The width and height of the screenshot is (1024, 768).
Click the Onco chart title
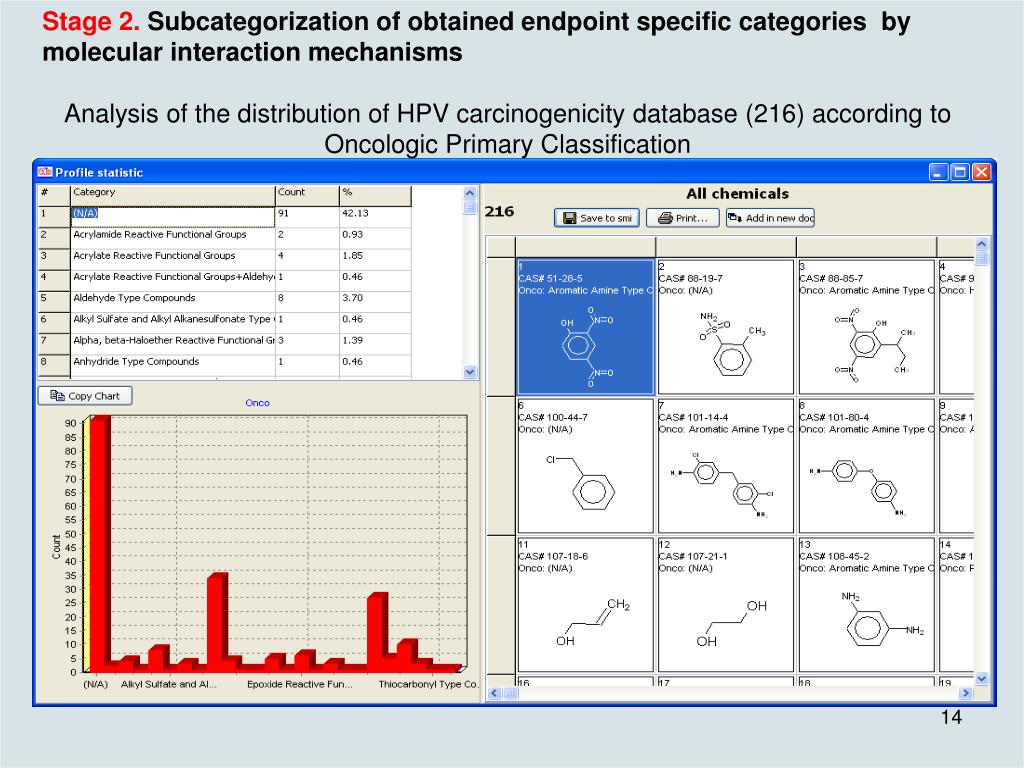point(257,403)
